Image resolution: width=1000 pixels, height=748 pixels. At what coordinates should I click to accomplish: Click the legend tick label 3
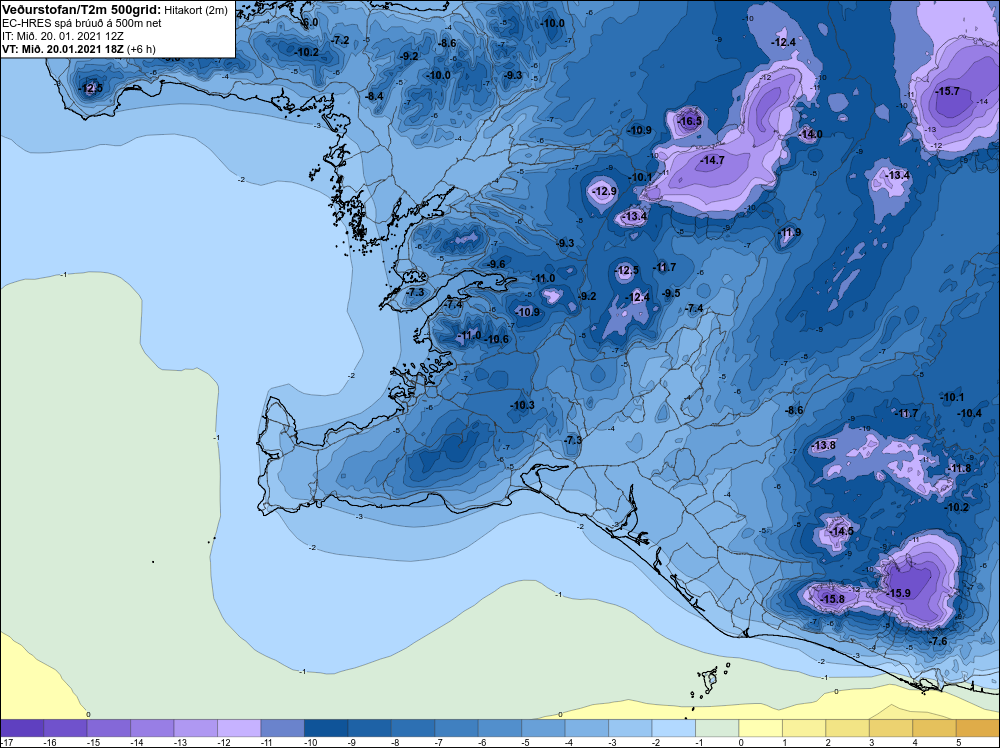(x=871, y=742)
